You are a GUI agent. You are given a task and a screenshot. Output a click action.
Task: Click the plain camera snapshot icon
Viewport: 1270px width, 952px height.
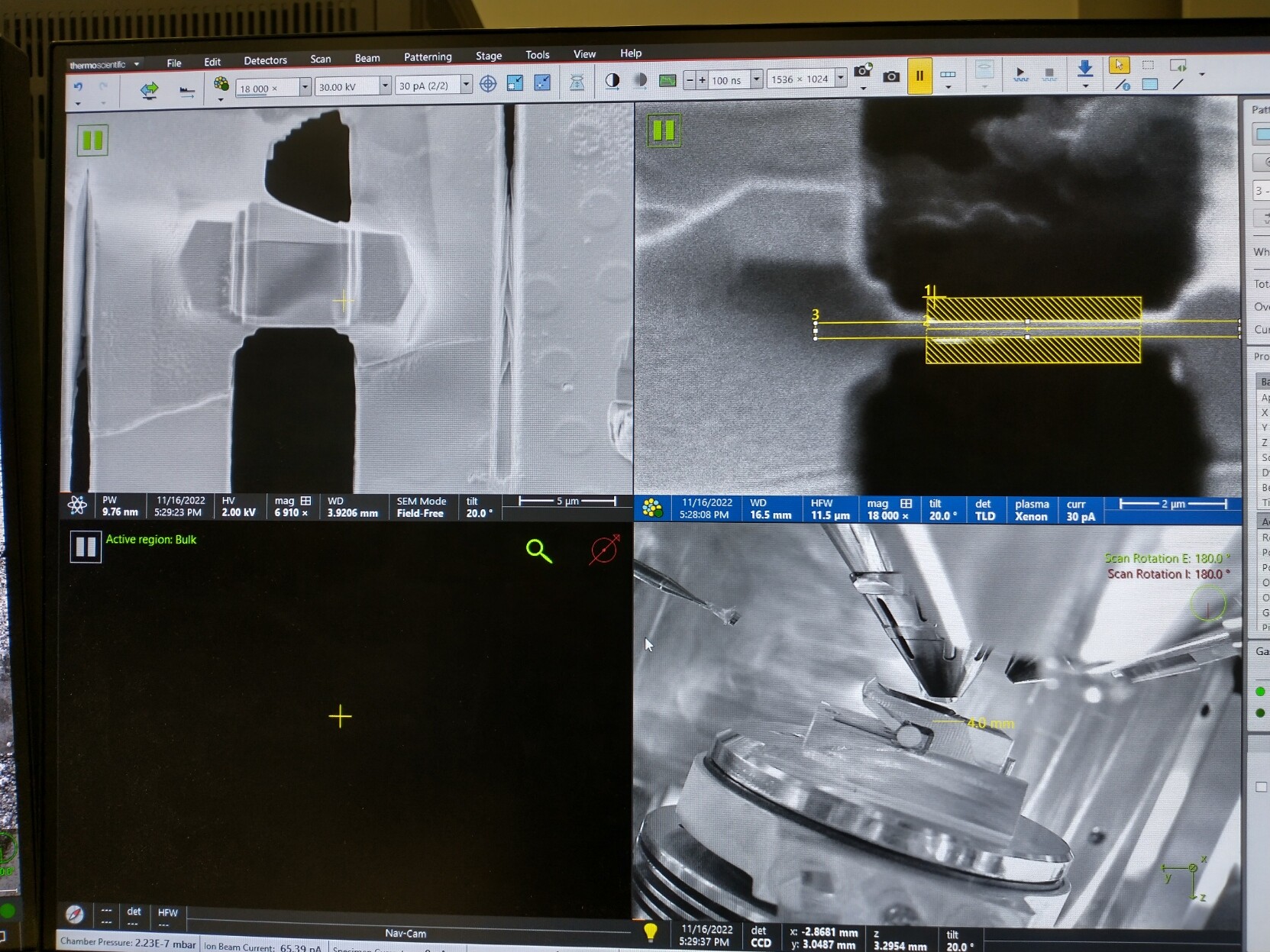pyautogui.click(x=891, y=76)
